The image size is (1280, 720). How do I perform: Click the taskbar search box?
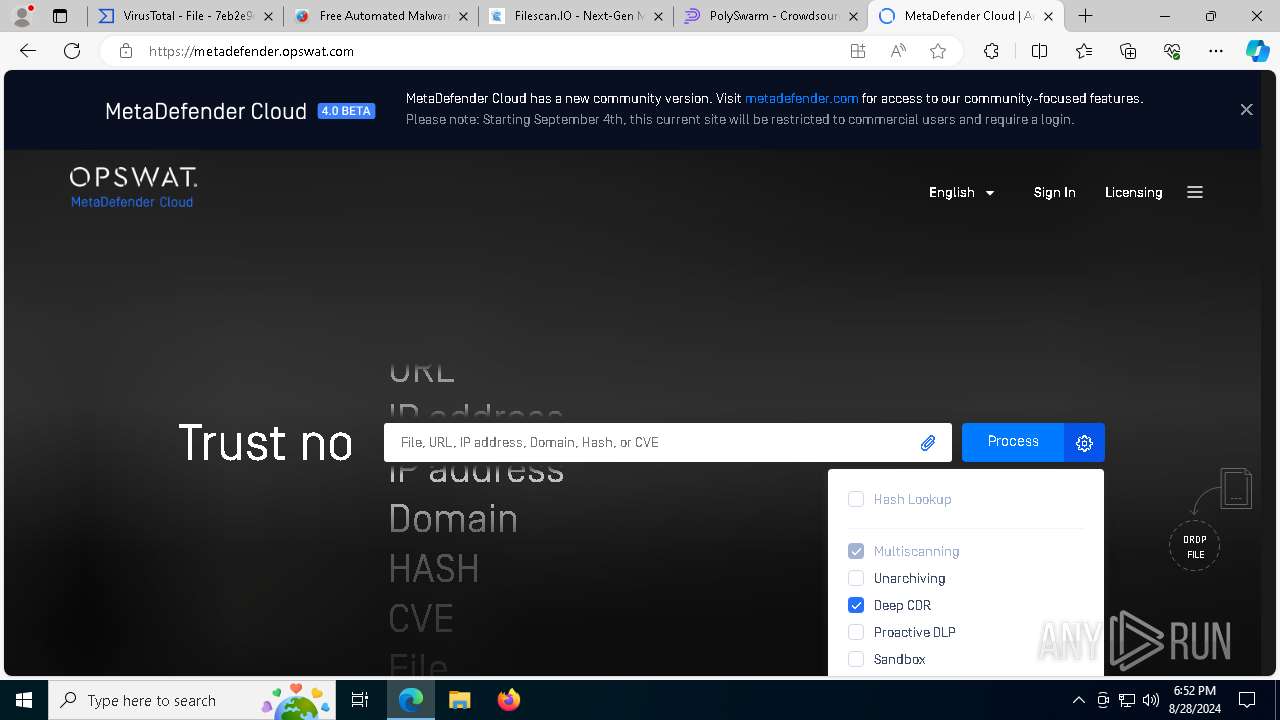click(x=190, y=700)
